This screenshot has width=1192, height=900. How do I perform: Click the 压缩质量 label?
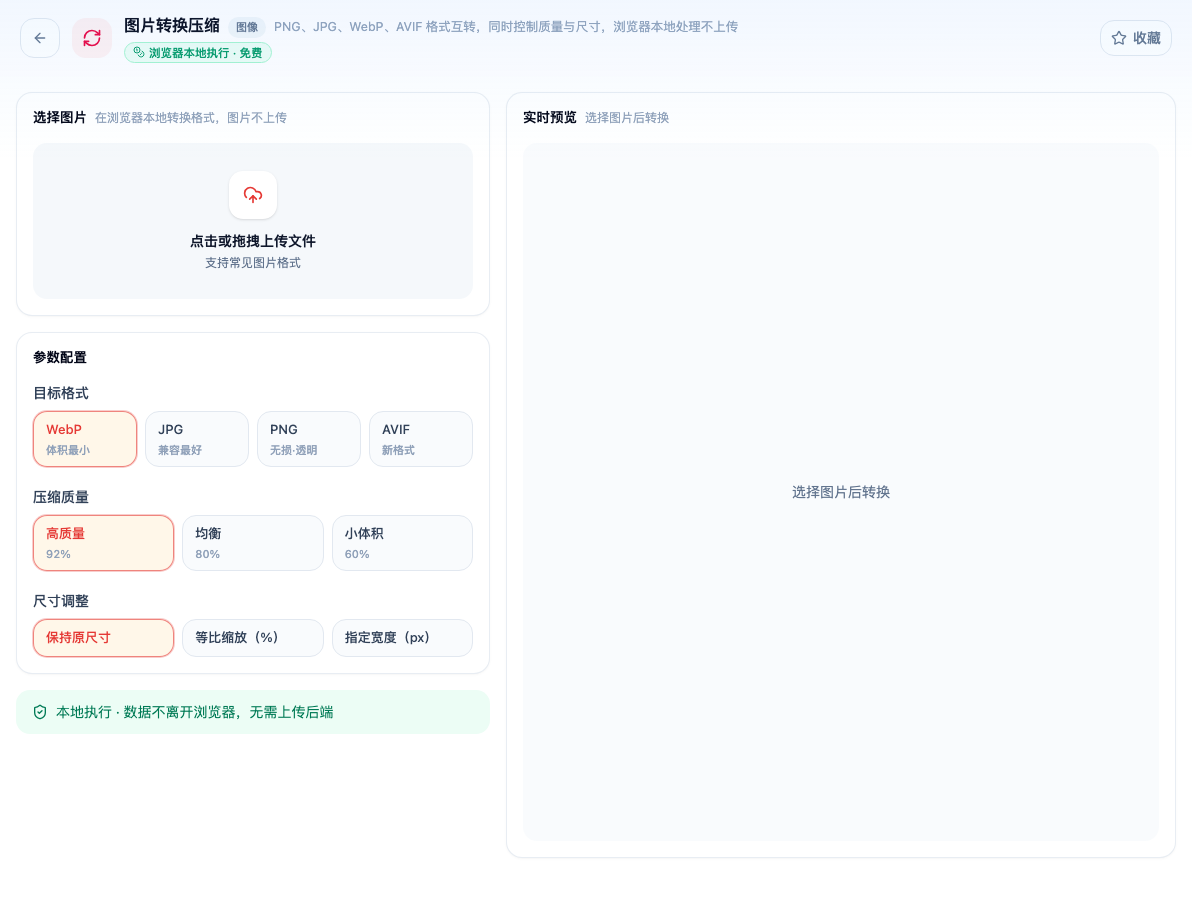(61, 497)
